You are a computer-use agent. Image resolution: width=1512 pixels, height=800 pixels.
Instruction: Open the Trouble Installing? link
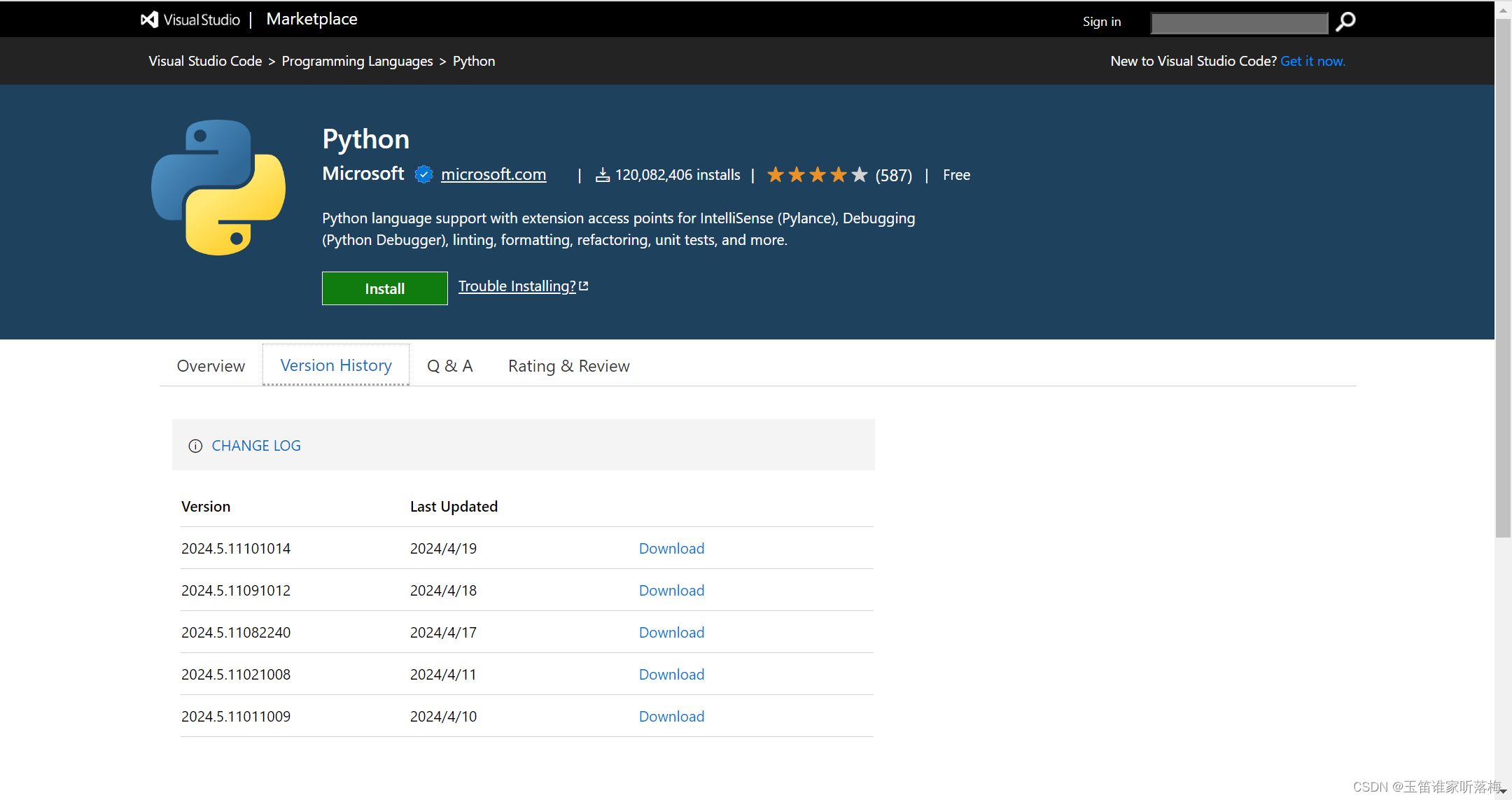pos(517,286)
